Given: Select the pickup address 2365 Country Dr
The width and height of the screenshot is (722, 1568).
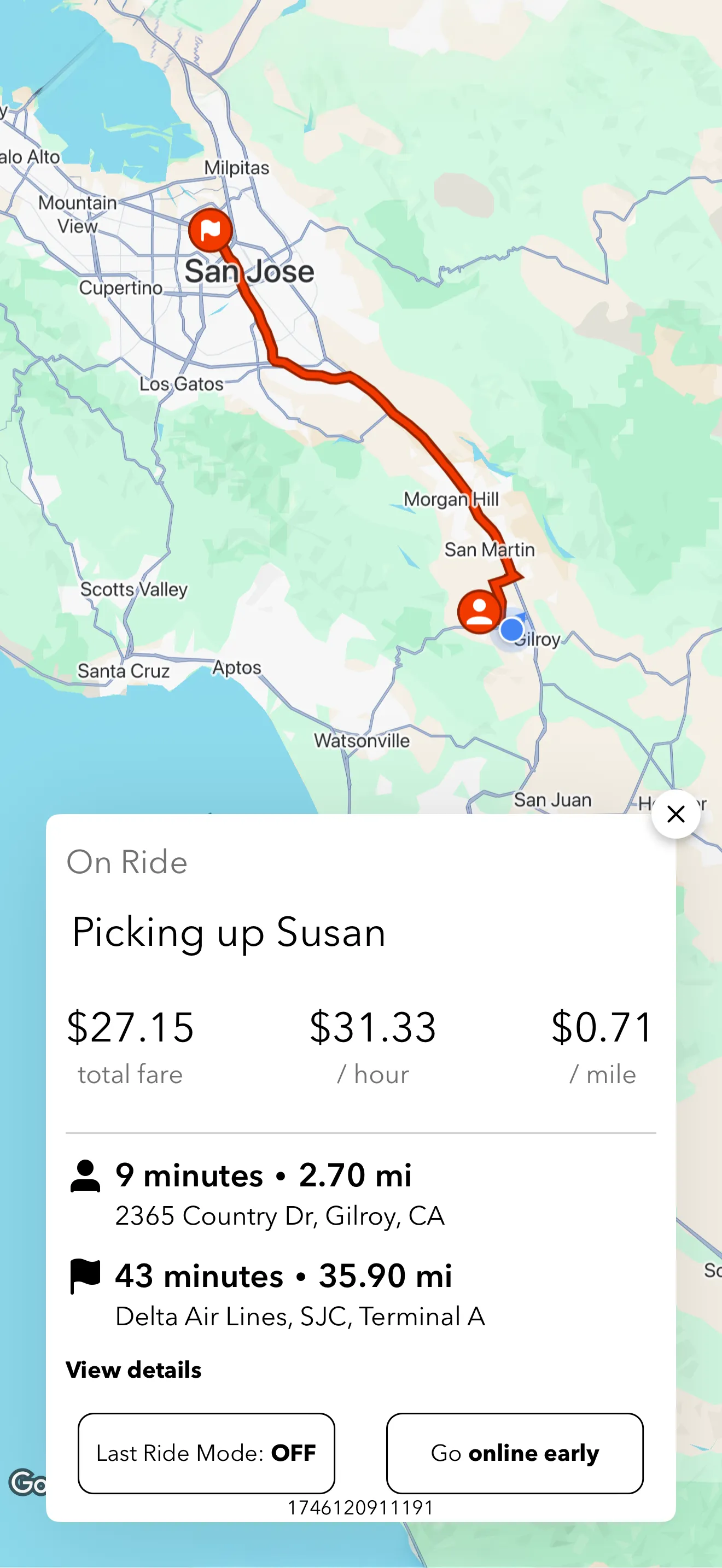Looking at the screenshot, I should [x=280, y=1215].
